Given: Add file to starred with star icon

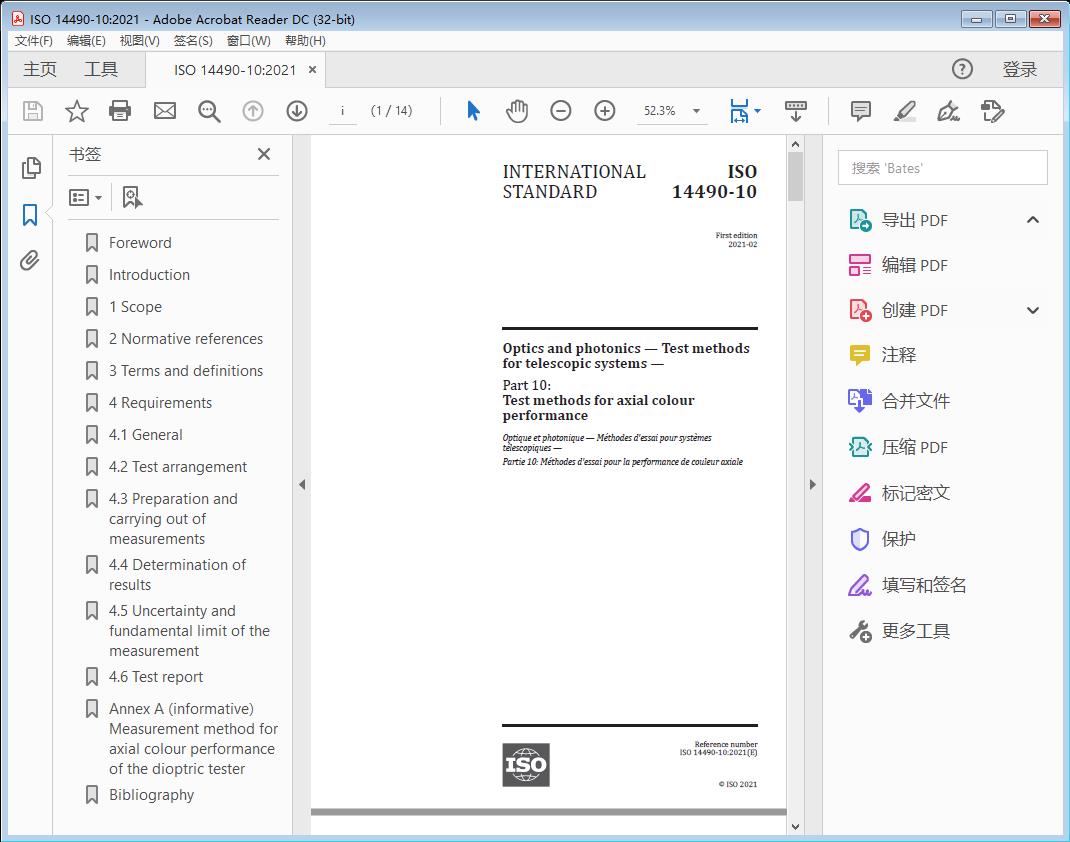Looking at the screenshot, I should point(76,111).
